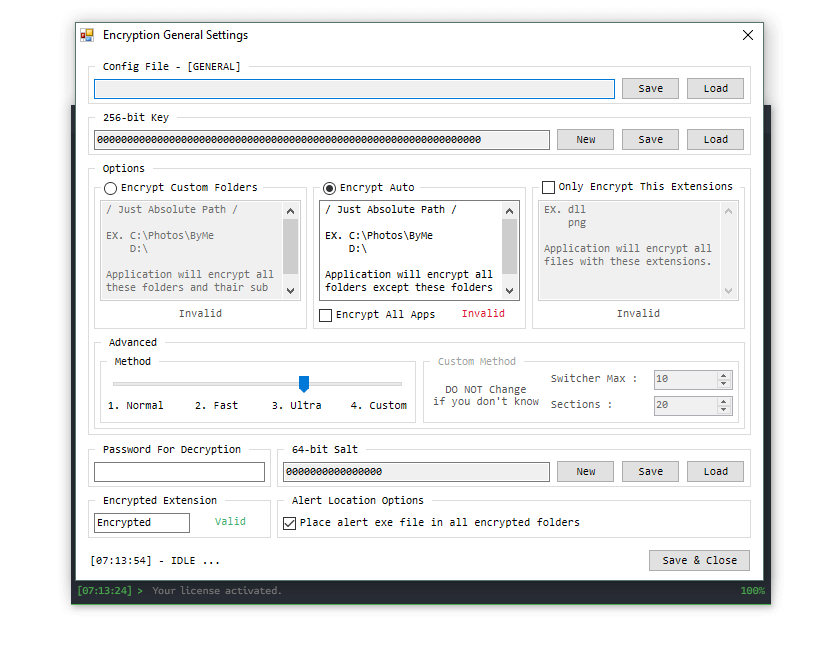Screen dimensions: 822x659
Task: Load a config file
Action: click(715, 88)
